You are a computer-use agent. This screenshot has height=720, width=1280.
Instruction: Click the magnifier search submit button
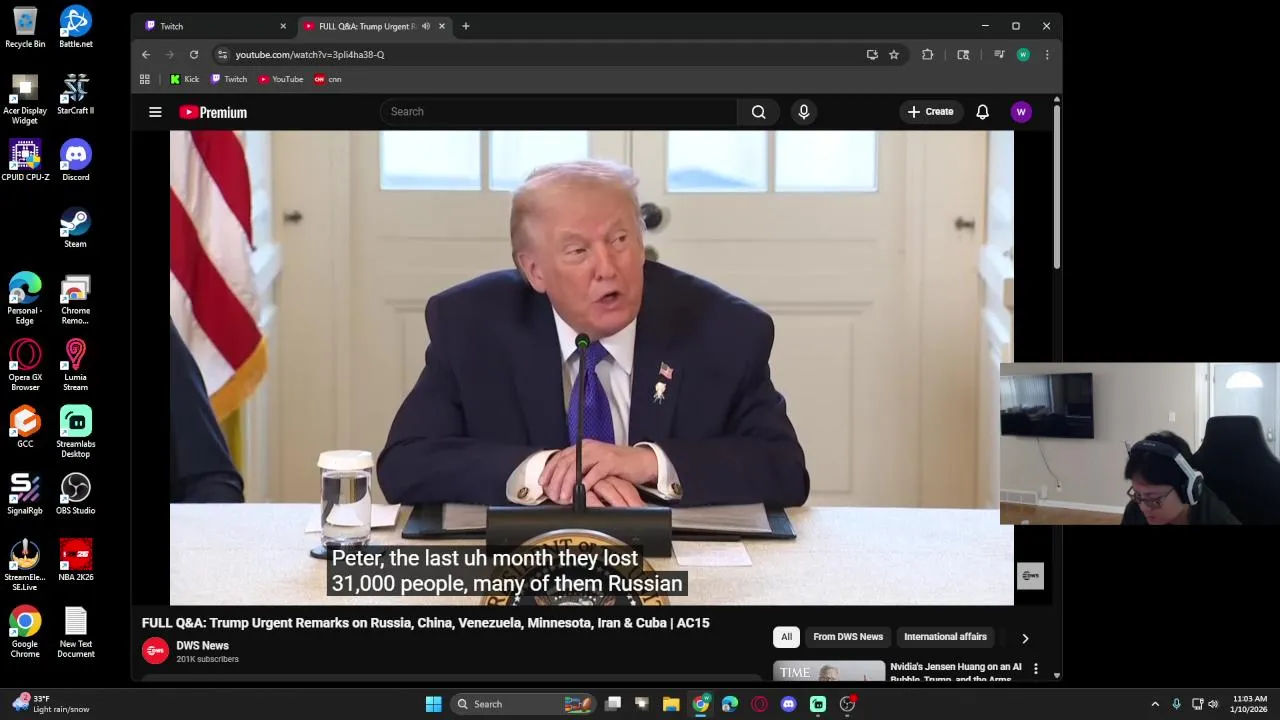tap(759, 112)
